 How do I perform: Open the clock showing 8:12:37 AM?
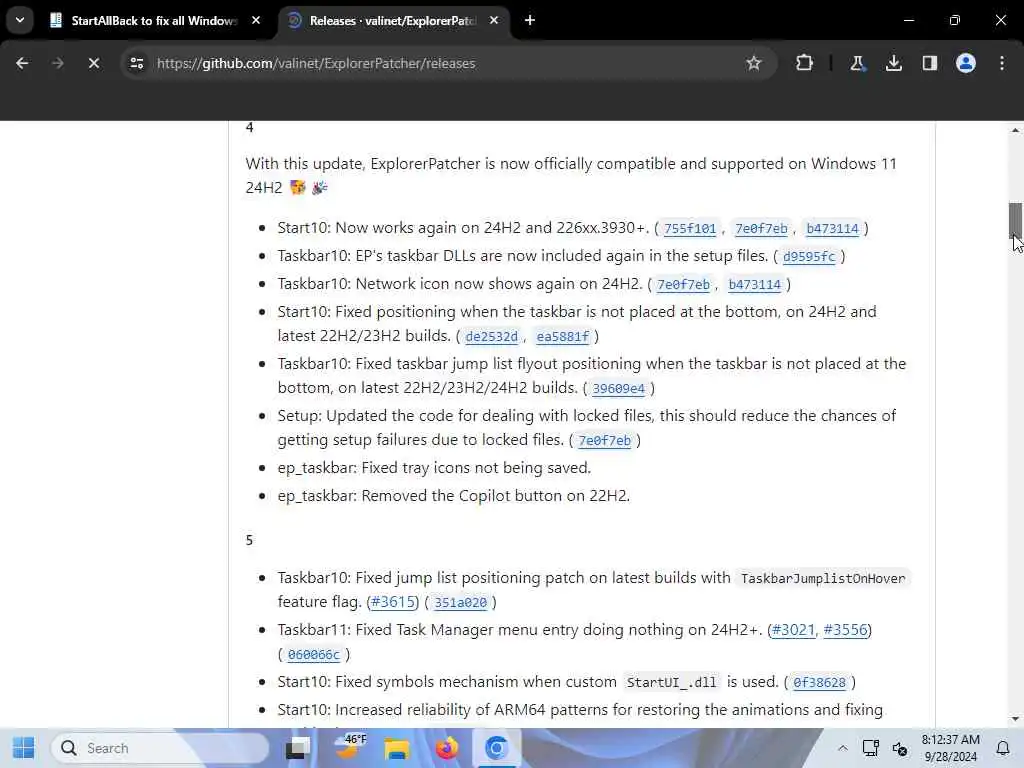point(950,748)
